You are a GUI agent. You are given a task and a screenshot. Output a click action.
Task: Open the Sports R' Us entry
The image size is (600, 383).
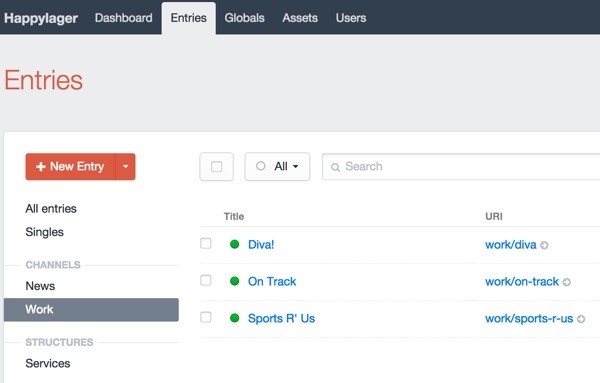(x=281, y=318)
